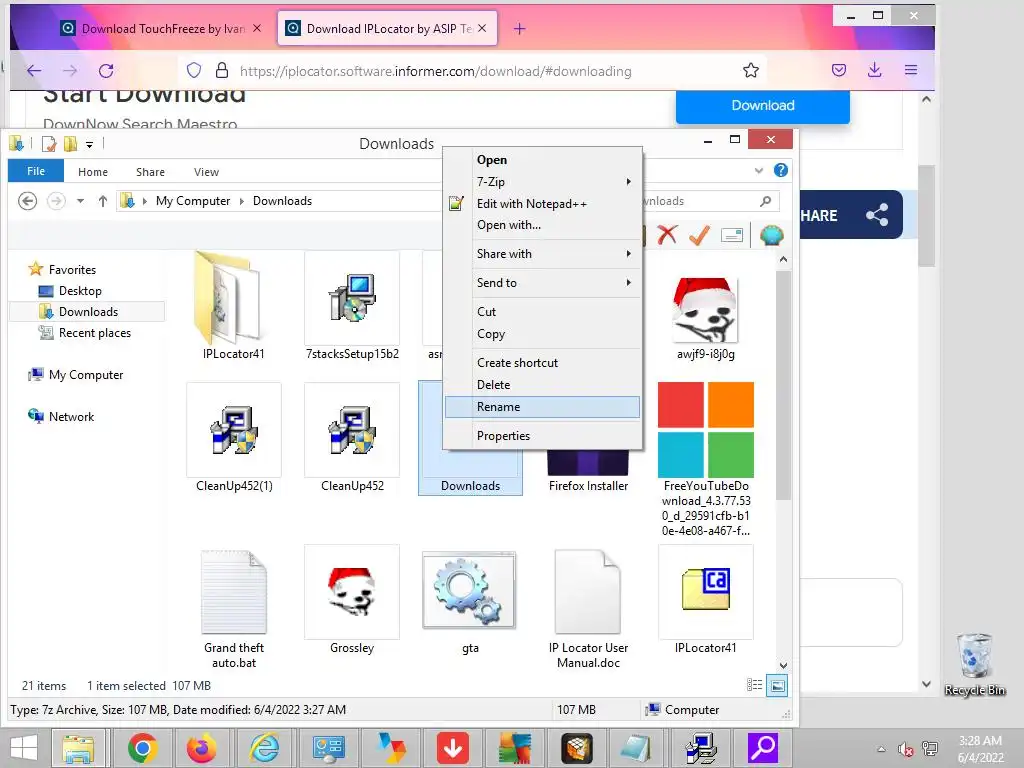1024x768 pixels.
Task: Click Explorer file list scrollbar down arrow
Action: [x=784, y=665]
